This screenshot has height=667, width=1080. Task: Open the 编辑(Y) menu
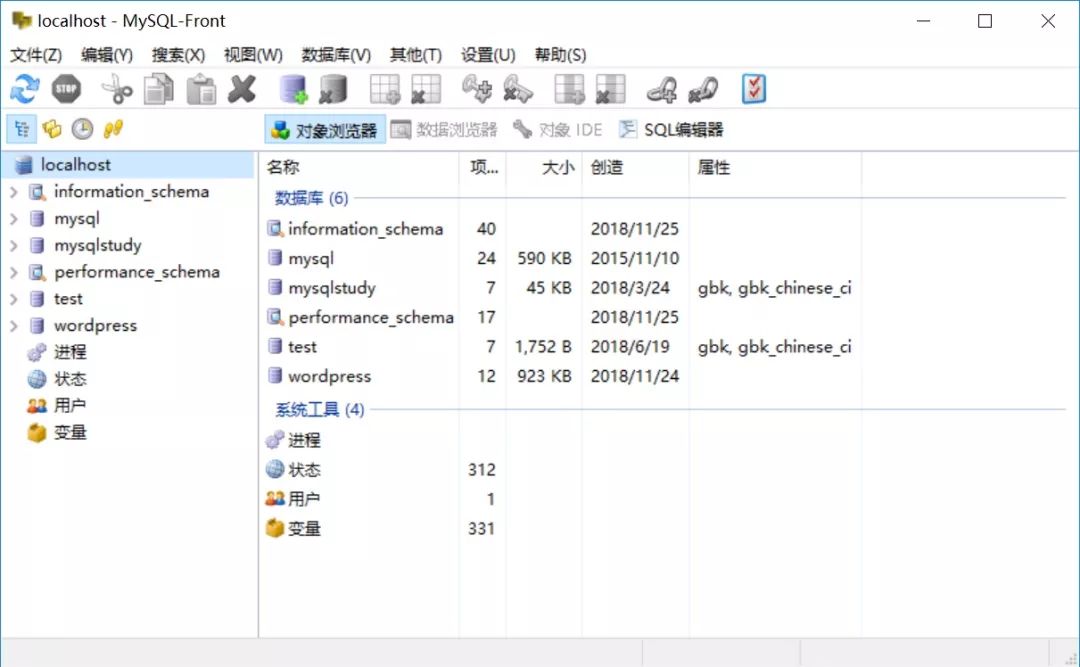[107, 54]
